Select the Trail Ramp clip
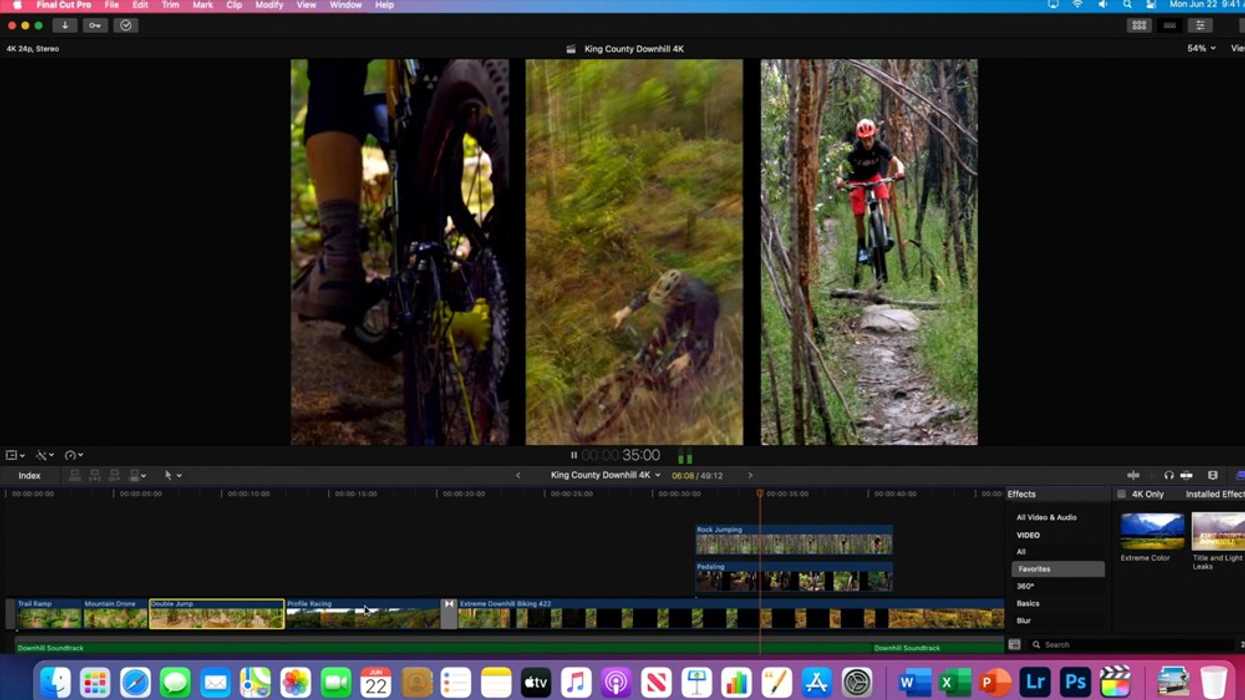 (x=49, y=615)
